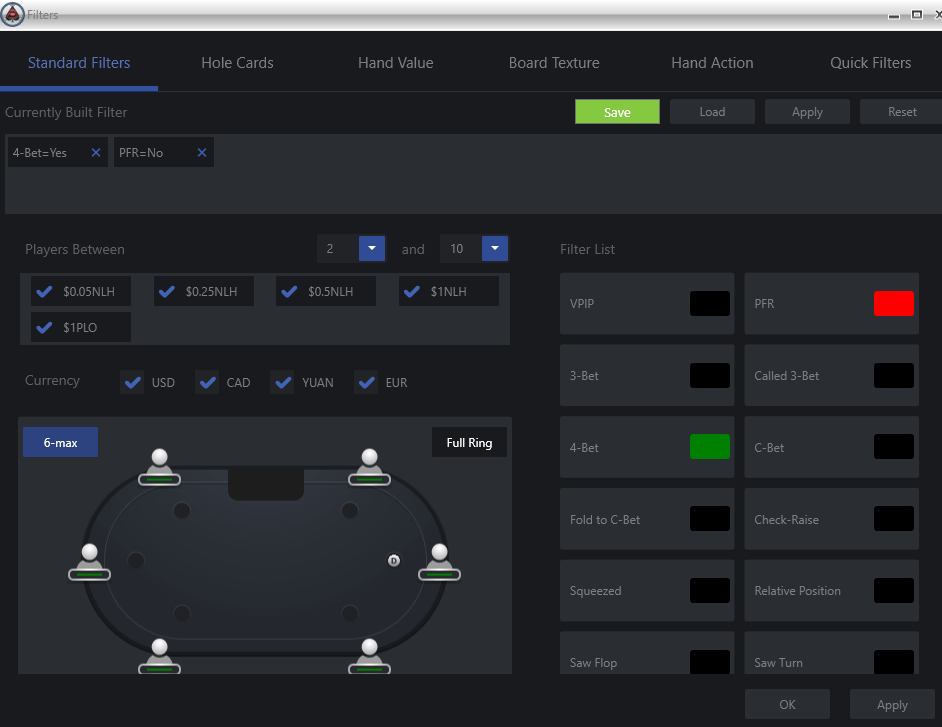Click the C-Bet filter swatch
942x727 pixels.
coord(894,447)
